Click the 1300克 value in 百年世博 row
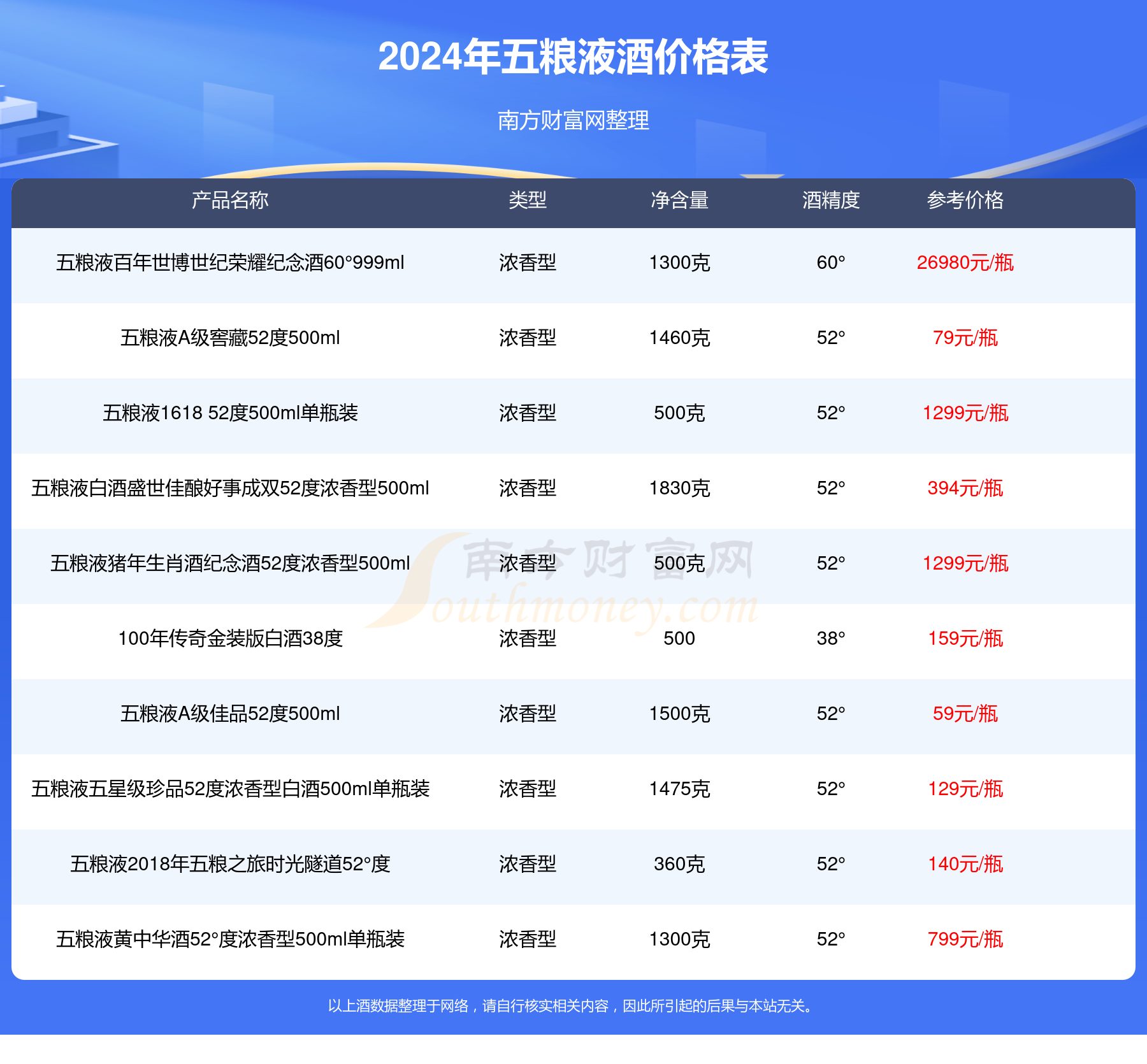Screen dimensions: 1147x1064 tap(679, 262)
